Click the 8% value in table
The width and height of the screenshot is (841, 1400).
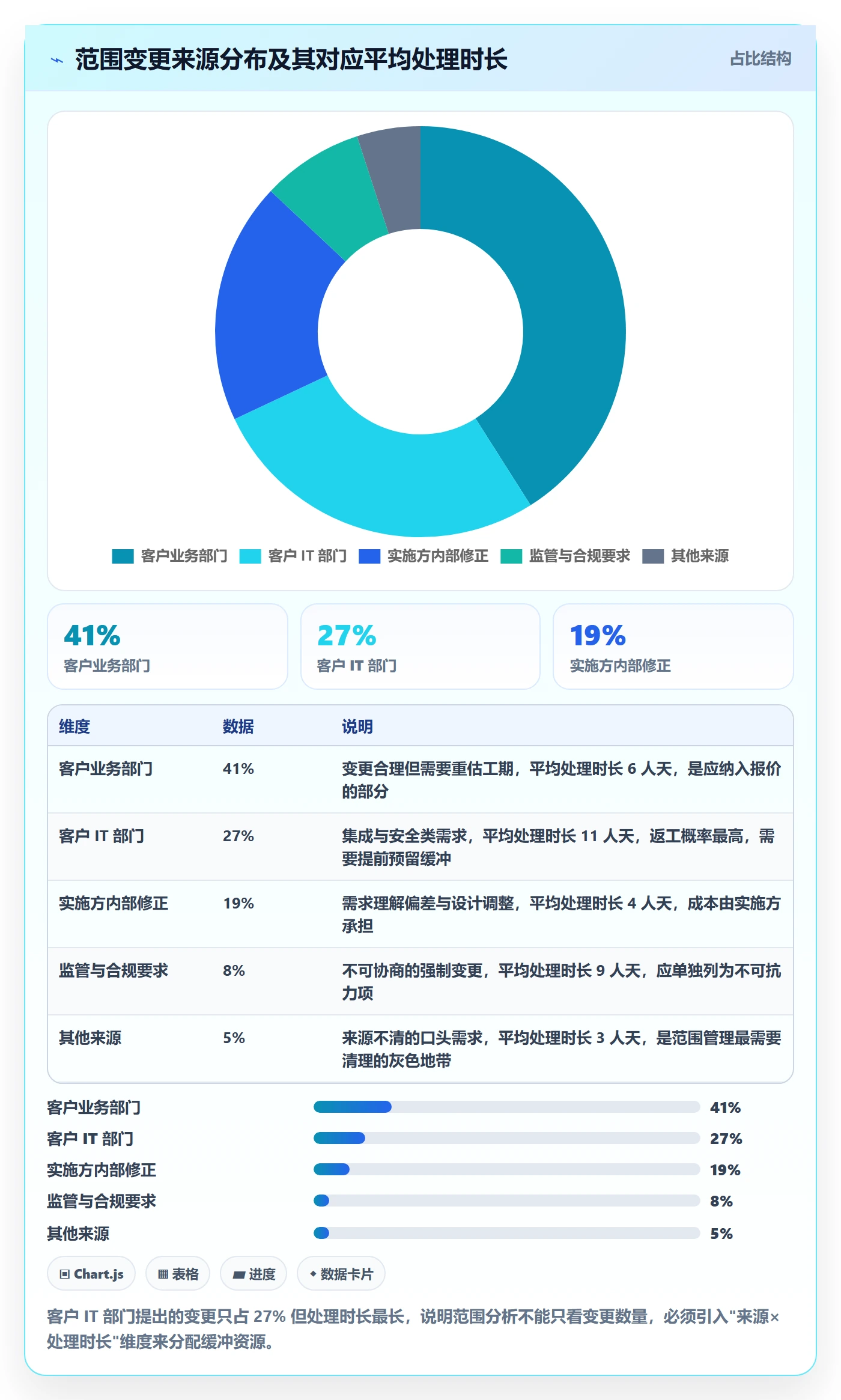click(x=234, y=970)
